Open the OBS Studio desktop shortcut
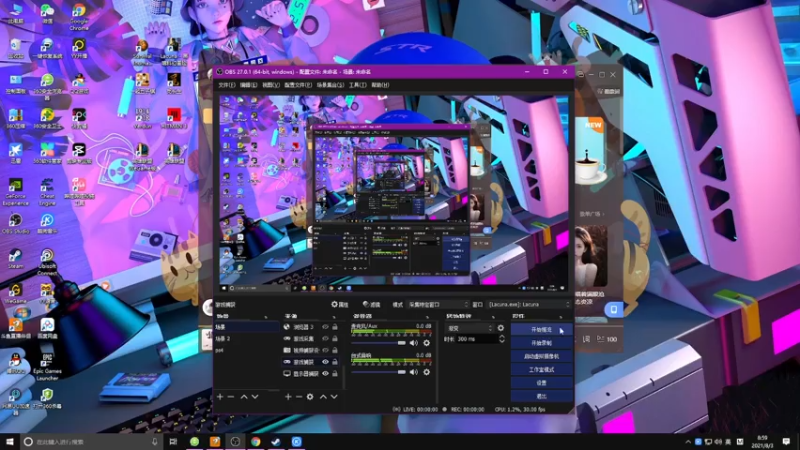 click(x=15, y=223)
